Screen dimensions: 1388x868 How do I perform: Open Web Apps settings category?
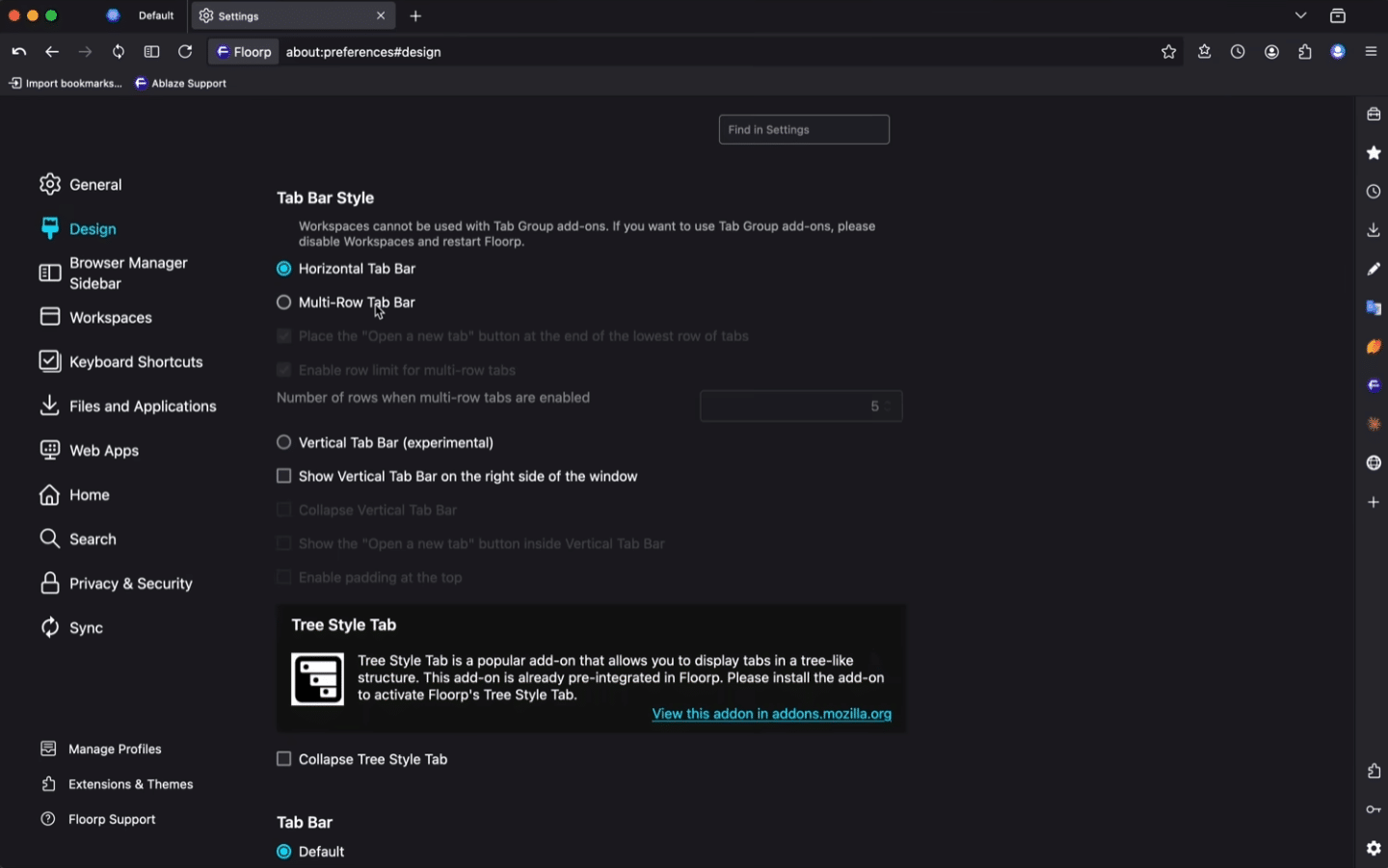pyautogui.click(x=89, y=450)
